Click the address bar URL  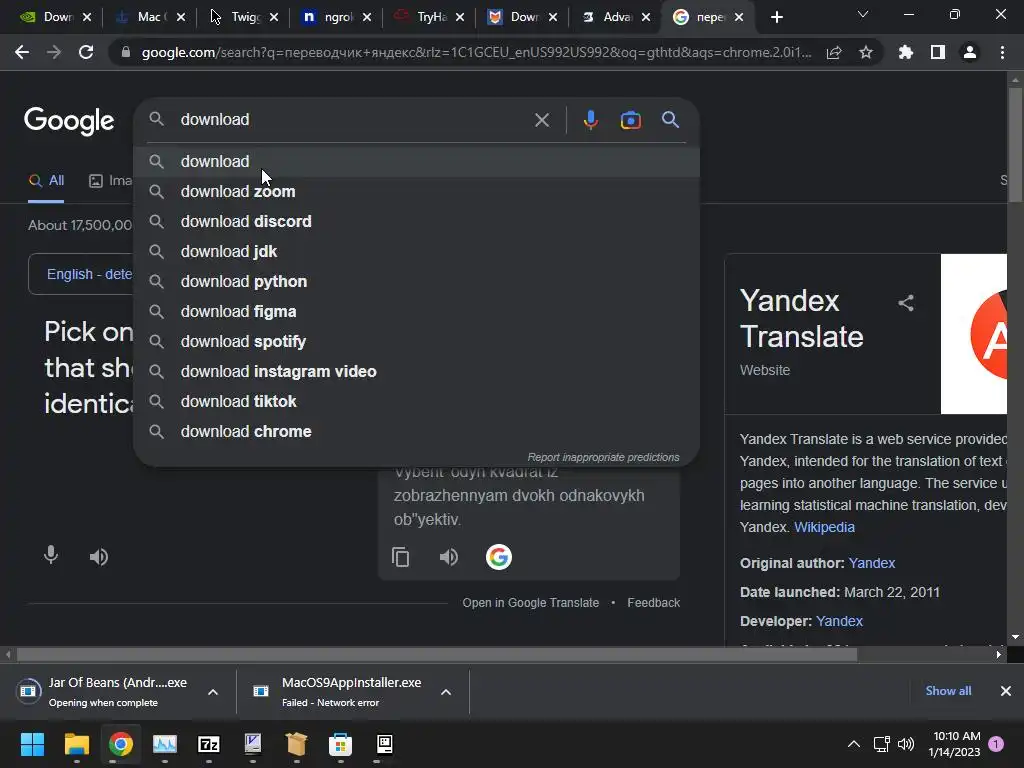pyautogui.click(x=476, y=52)
